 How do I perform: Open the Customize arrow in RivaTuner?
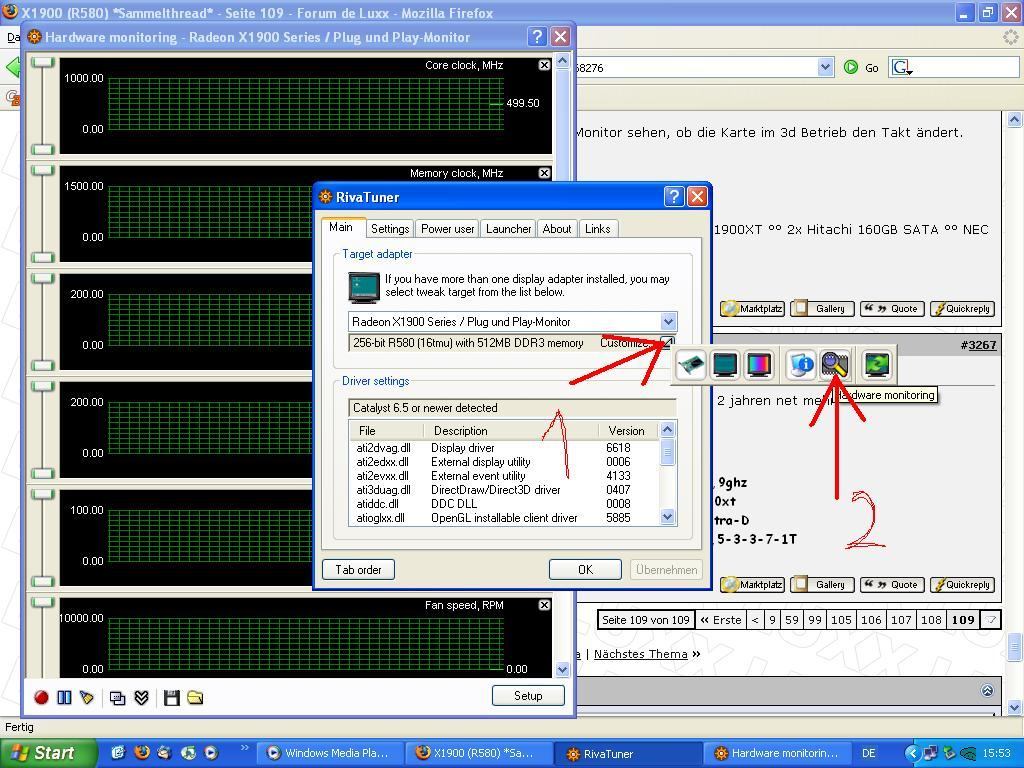pyautogui.click(x=667, y=342)
